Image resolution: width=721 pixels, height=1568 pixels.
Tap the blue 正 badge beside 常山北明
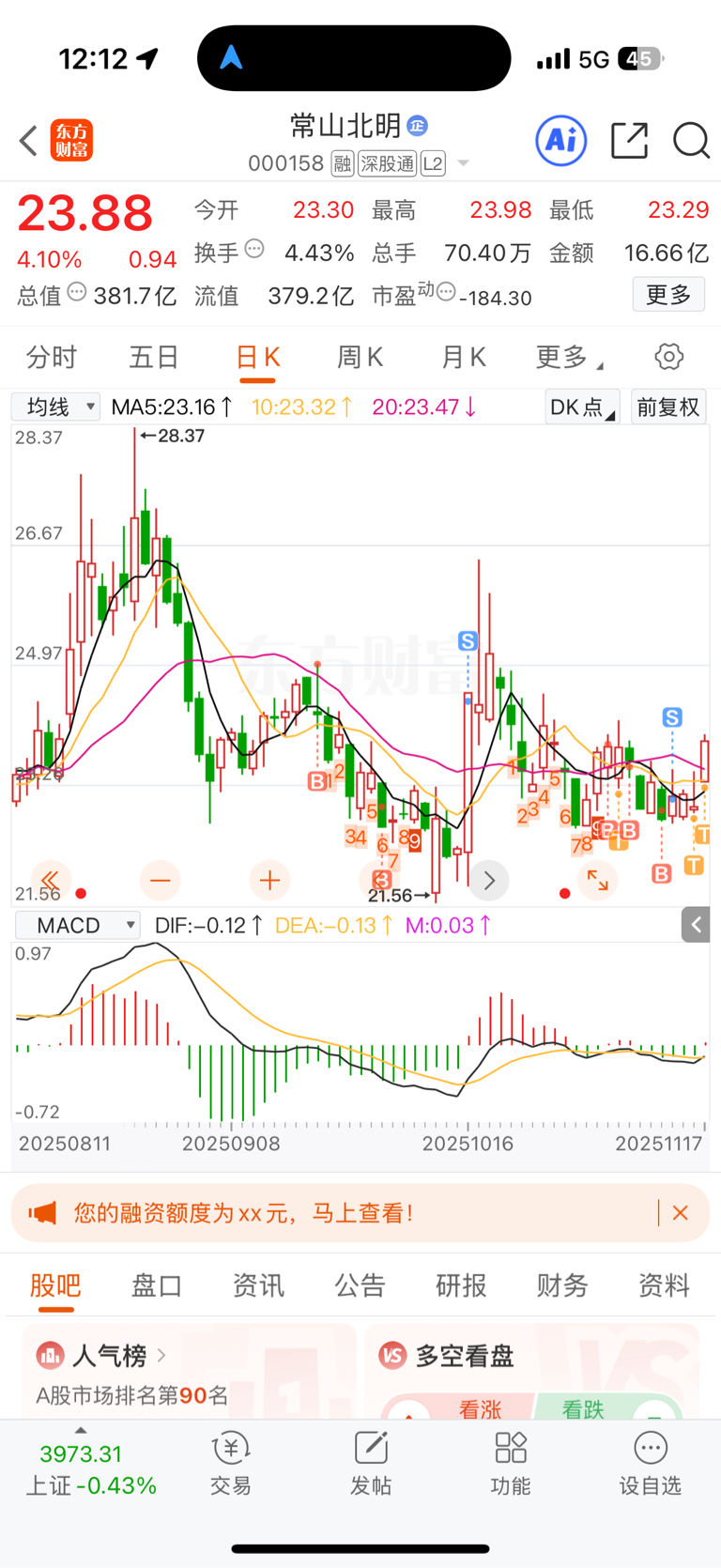click(x=418, y=125)
